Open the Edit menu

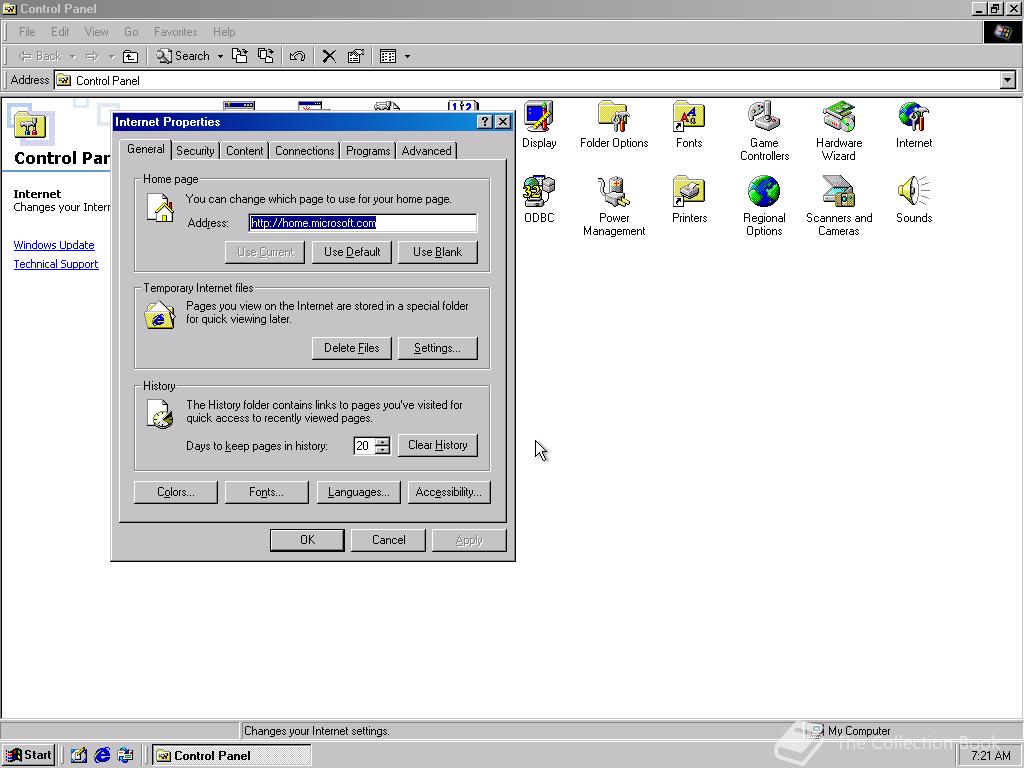pyautogui.click(x=60, y=32)
